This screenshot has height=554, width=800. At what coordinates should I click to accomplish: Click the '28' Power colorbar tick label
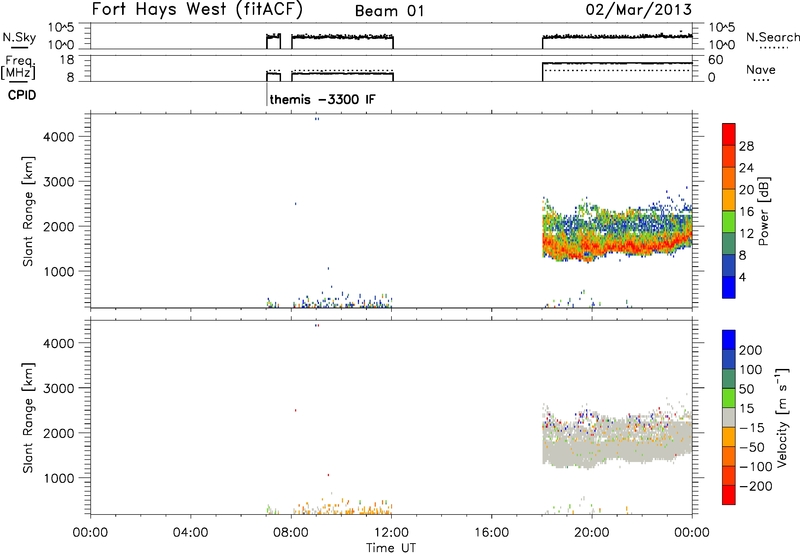(x=746, y=146)
